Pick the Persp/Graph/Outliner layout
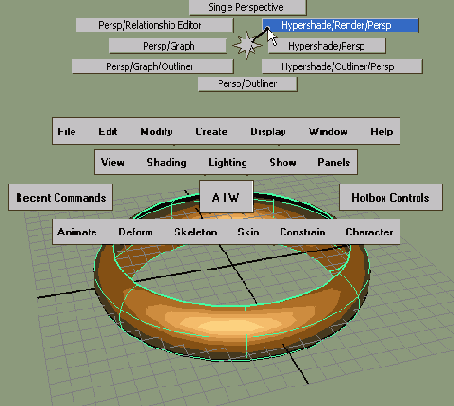Screen dimensions: 454x406 [153, 67]
